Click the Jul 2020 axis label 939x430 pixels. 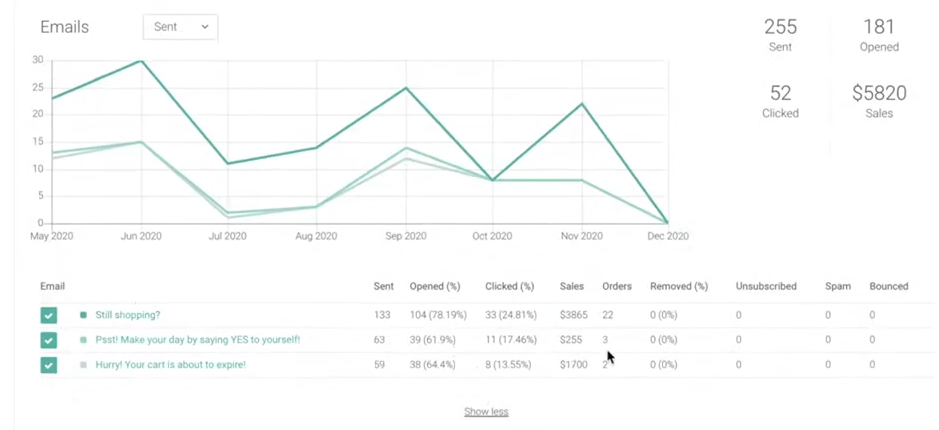[x=228, y=236]
